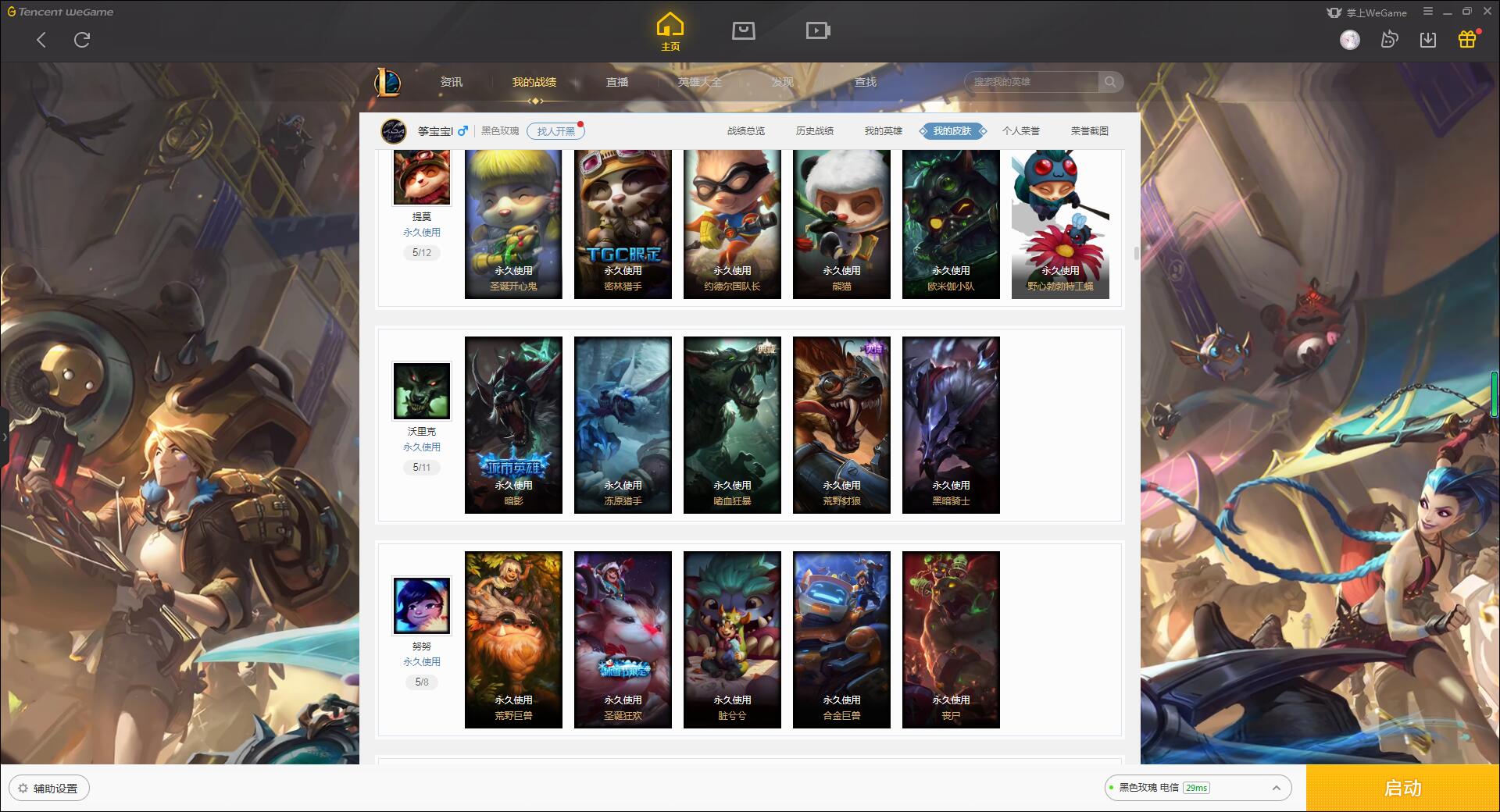Viewport: 1500px width, 812px height.
Task: Open the 查找 navigation tab
Action: pos(866,82)
